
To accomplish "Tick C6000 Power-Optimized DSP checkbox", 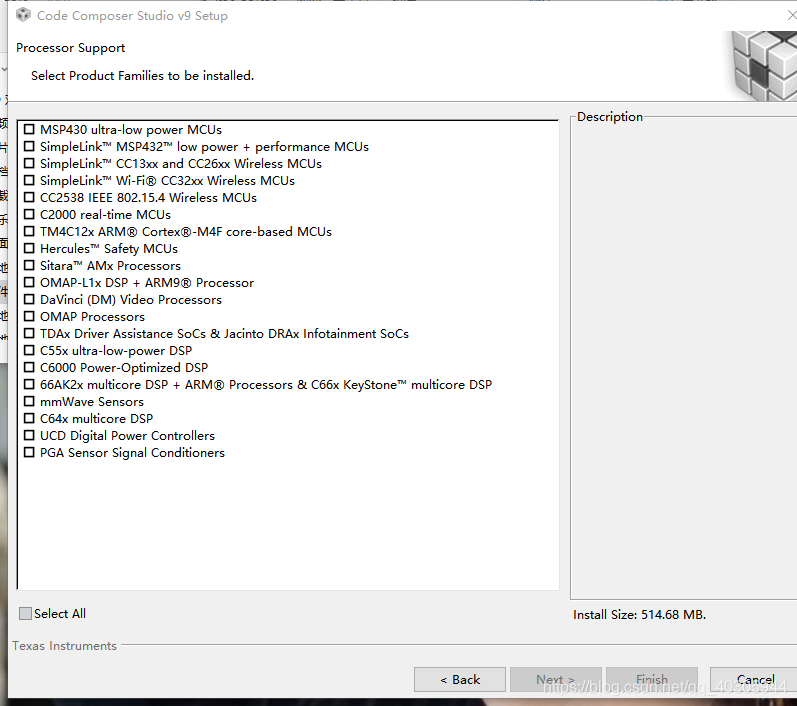I will click(x=29, y=367).
